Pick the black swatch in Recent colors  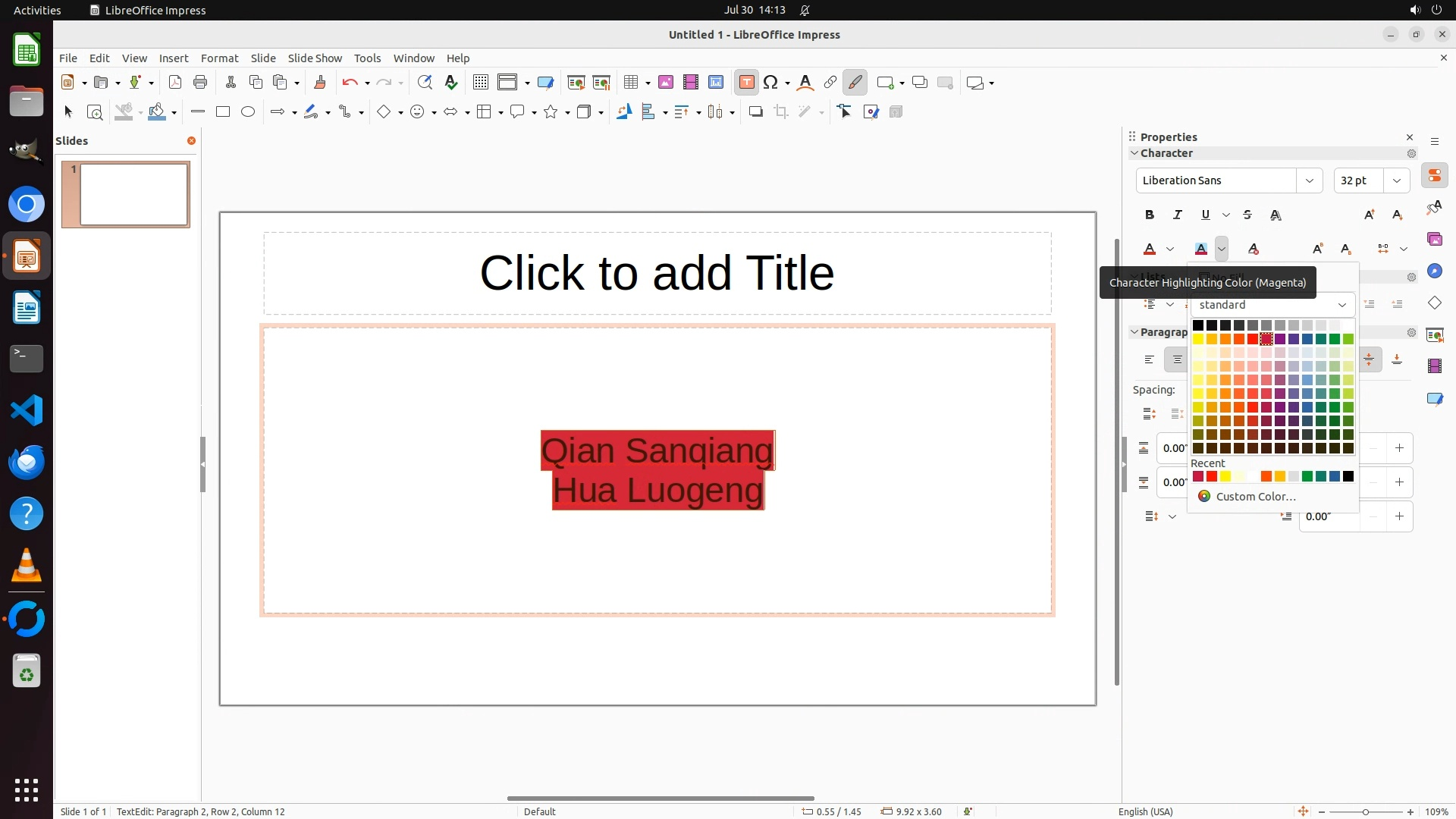coord(1348,477)
